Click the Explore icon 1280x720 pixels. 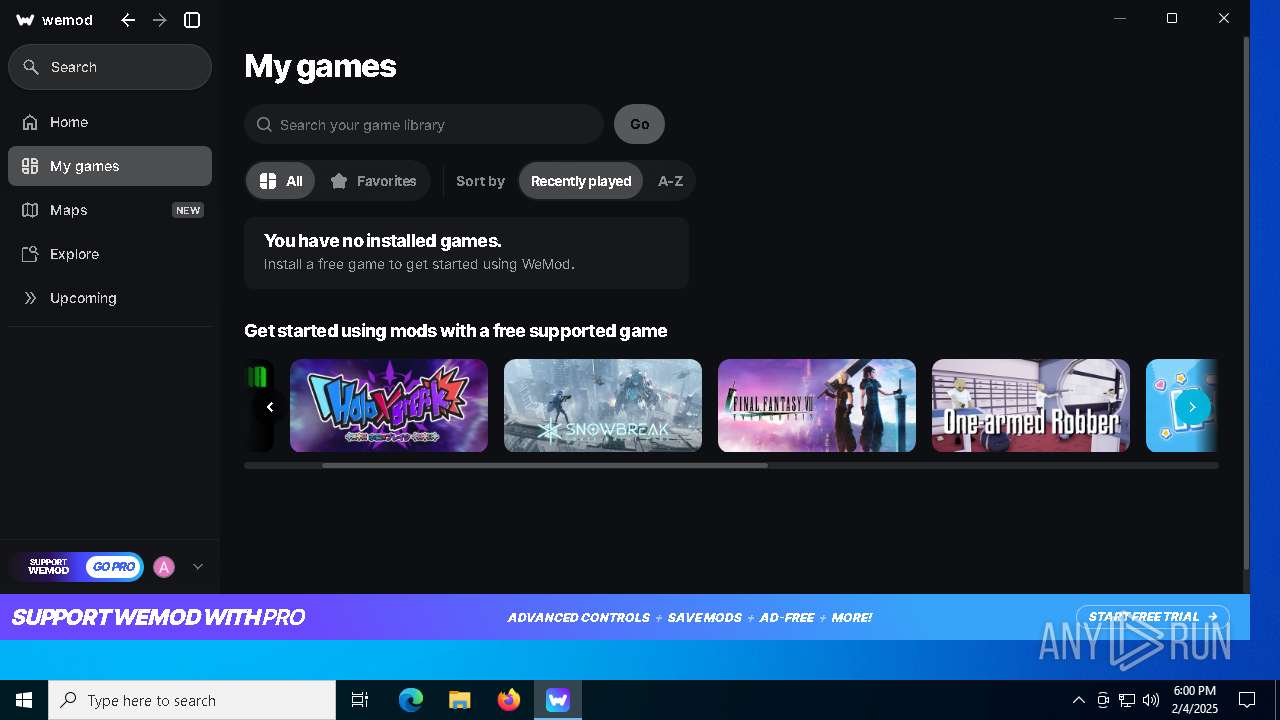point(30,254)
